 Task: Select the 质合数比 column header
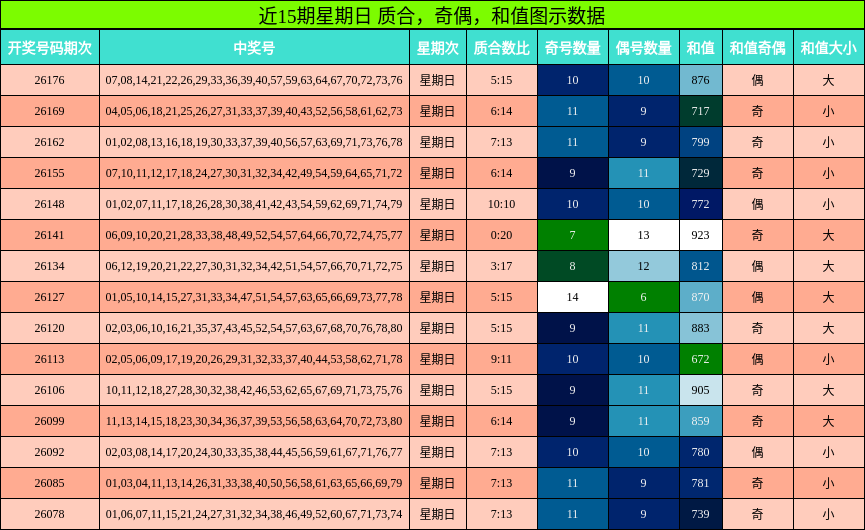click(x=501, y=48)
